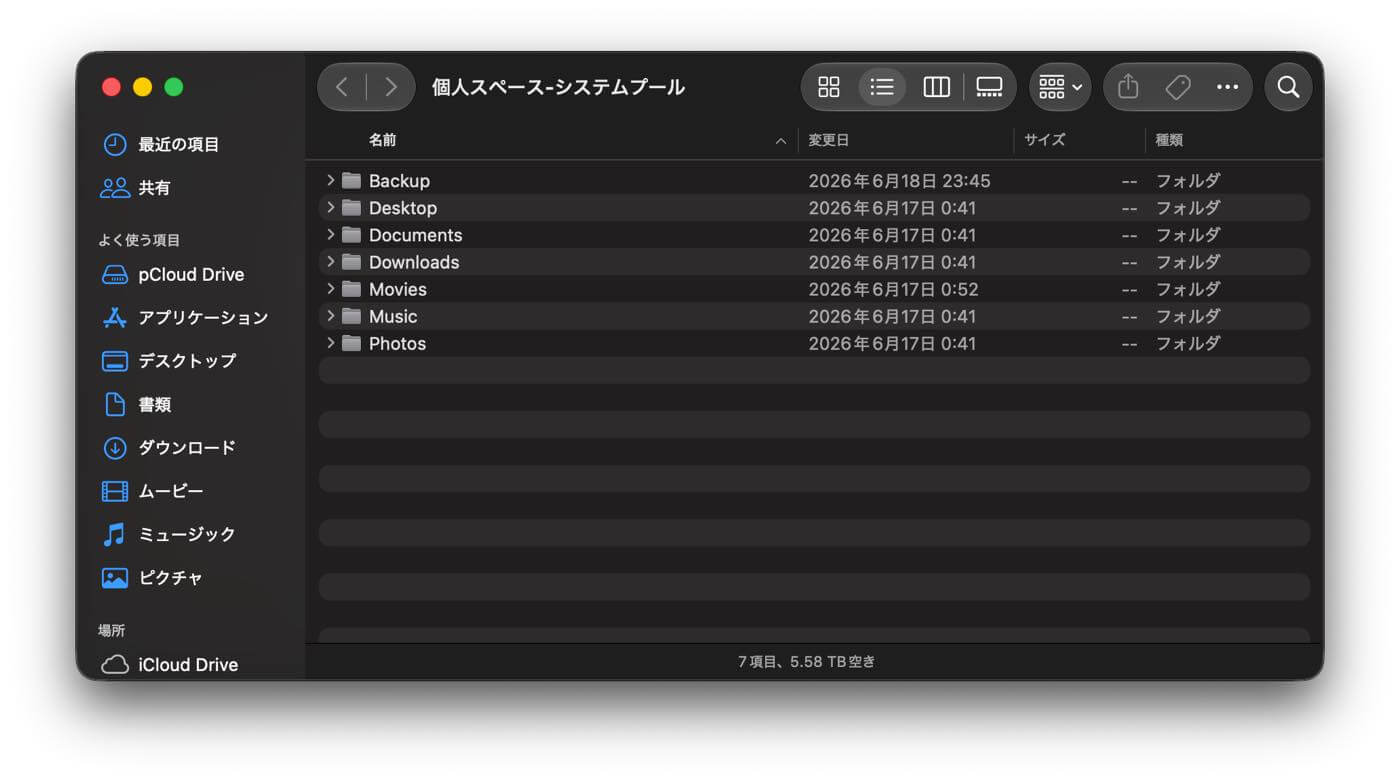Click date 2026年6月18日 23:45
1400x781 pixels.
899,181
